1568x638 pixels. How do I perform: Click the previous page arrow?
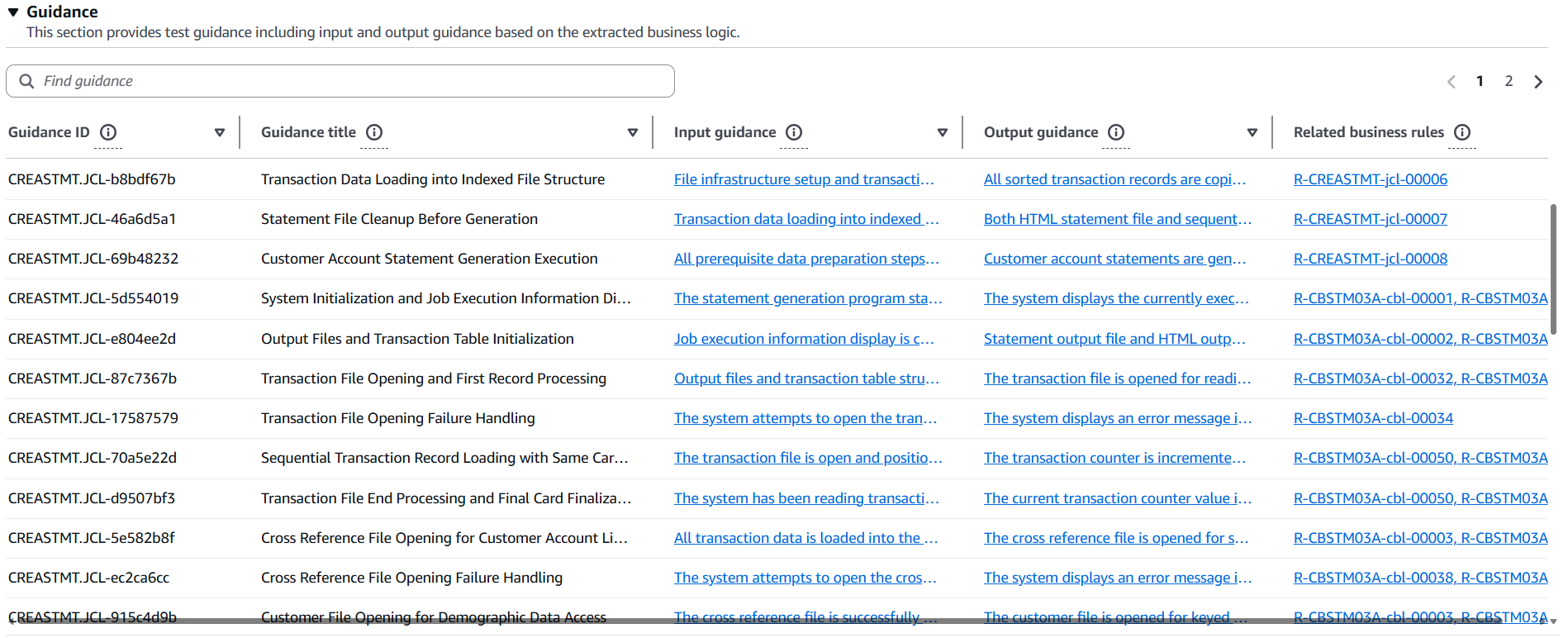point(1452,82)
